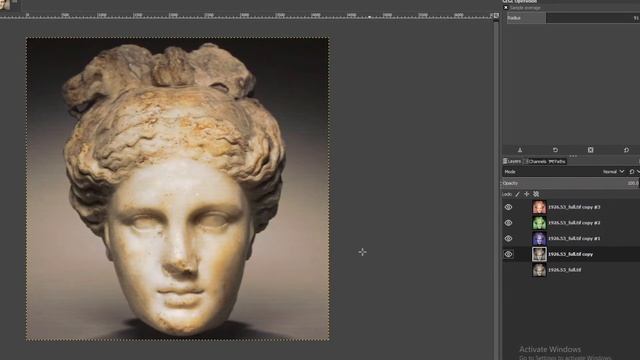Switch to the Layers tab
This screenshot has height=360, width=640.
(512, 162)
